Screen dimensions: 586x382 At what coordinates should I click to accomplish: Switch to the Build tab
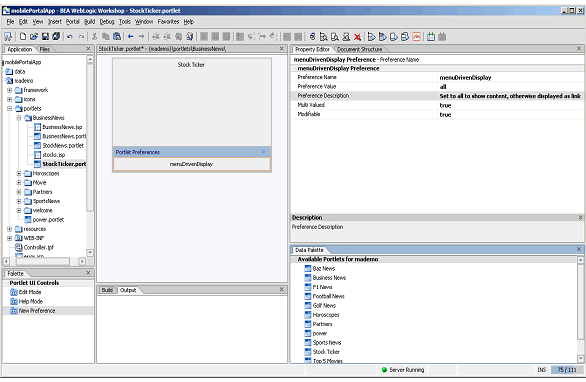pos(107,290)
